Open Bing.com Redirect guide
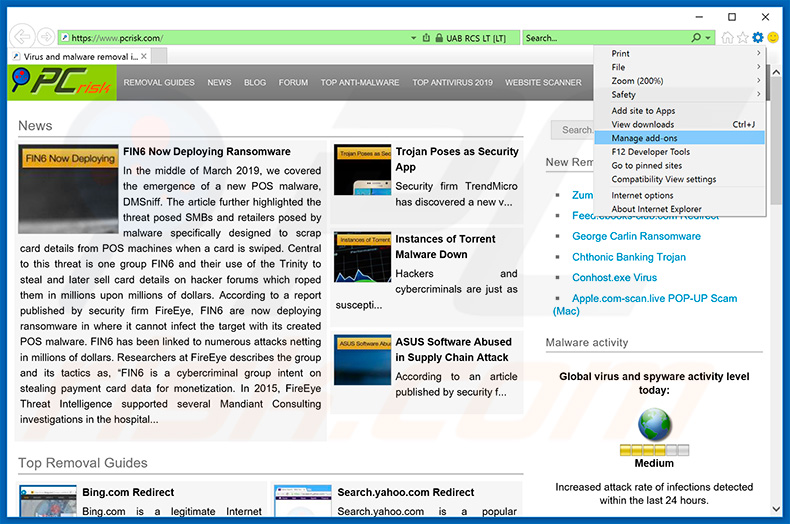 click(128, 492)
